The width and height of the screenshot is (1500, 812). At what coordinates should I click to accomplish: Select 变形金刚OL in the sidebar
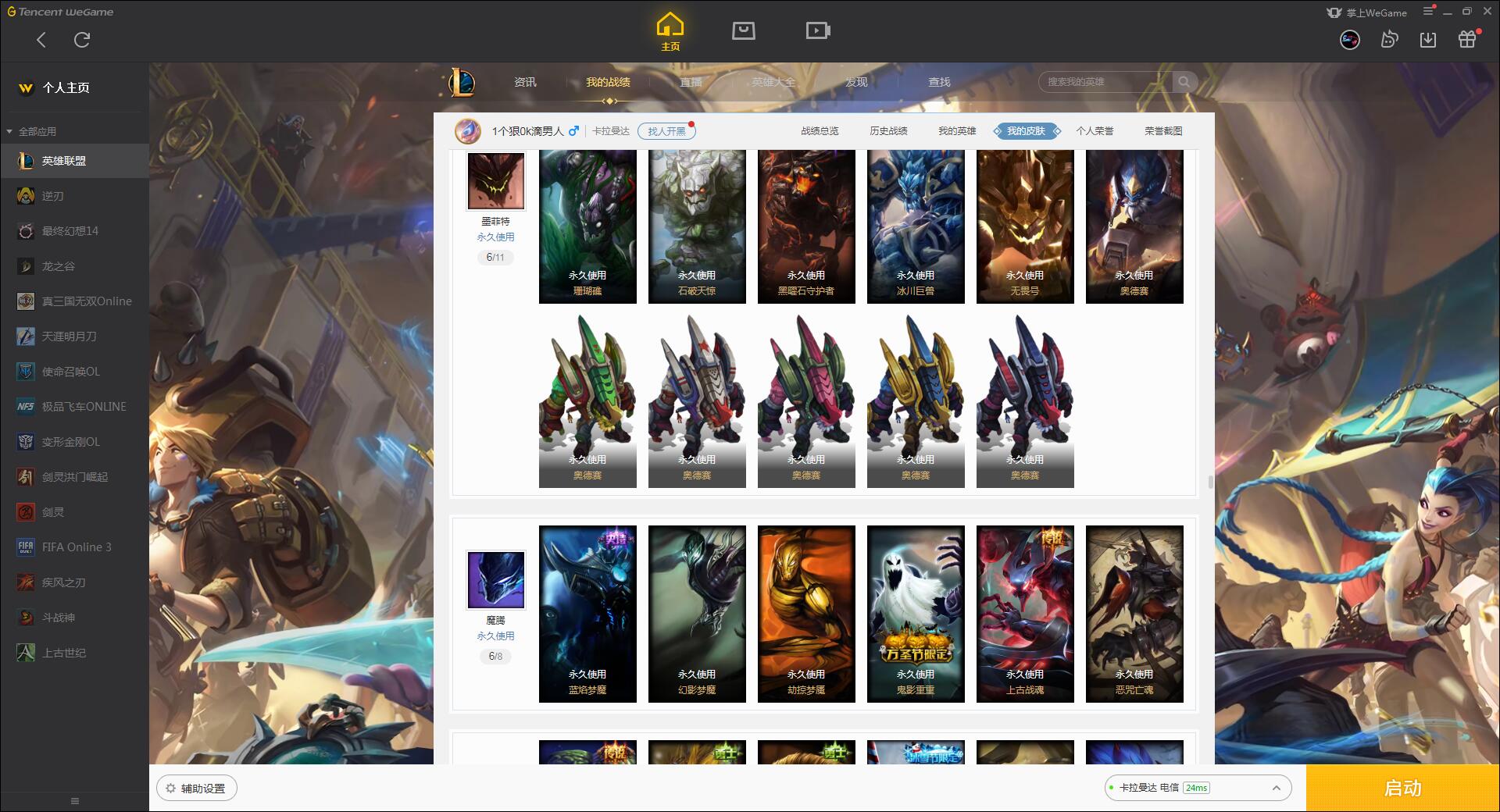coord(74,442)
